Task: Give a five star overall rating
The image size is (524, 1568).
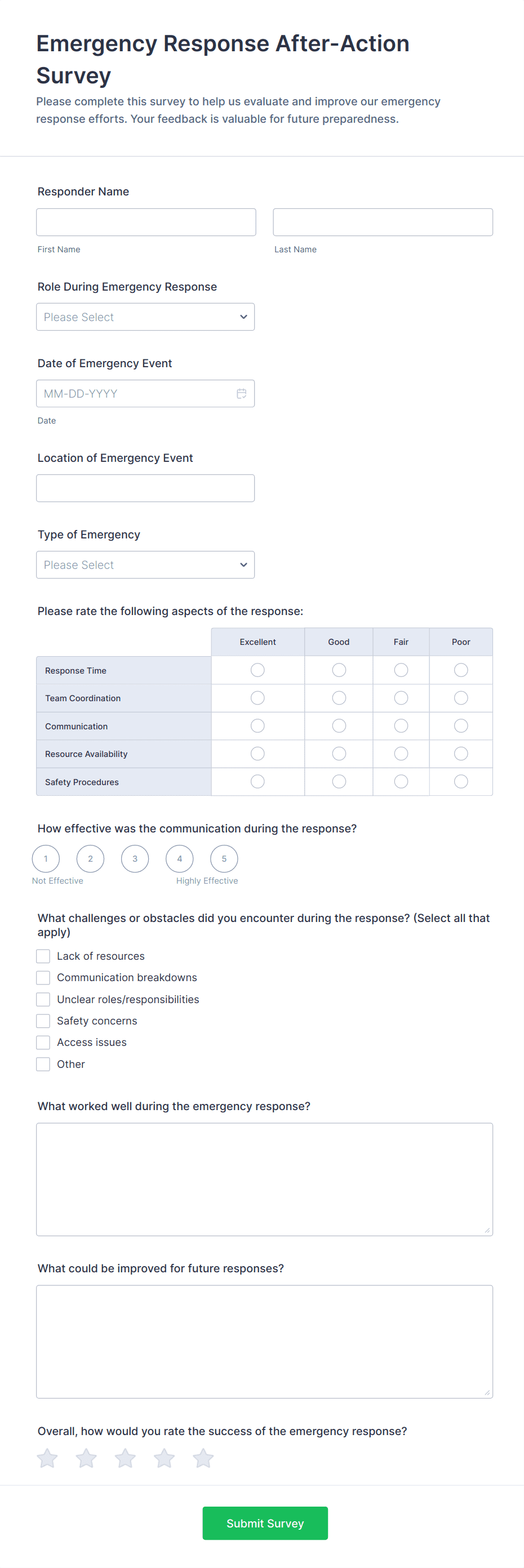Action: click(x=203, y=1458)
